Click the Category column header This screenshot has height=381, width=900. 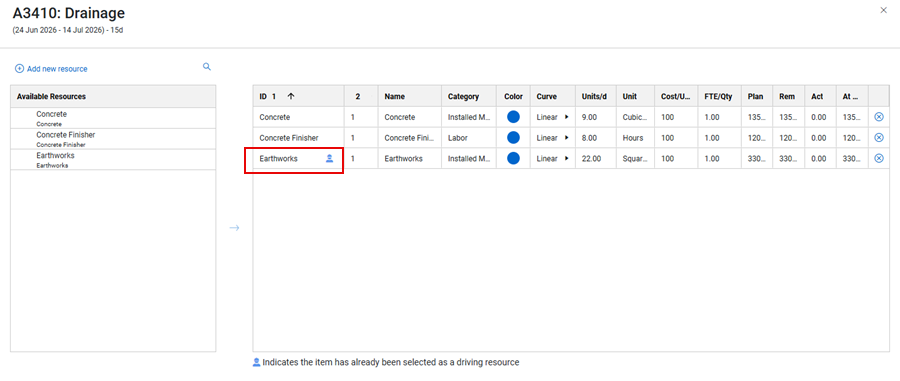469,96
